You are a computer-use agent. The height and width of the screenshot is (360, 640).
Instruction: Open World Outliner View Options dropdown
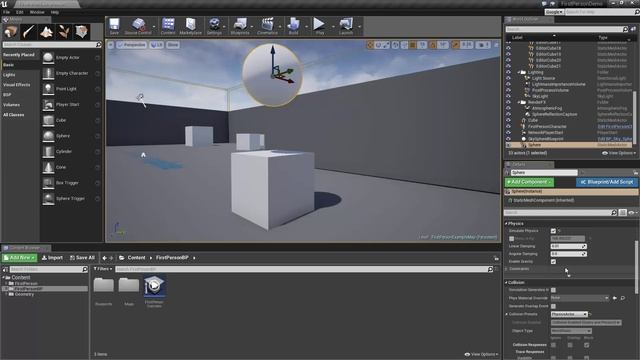619,153
